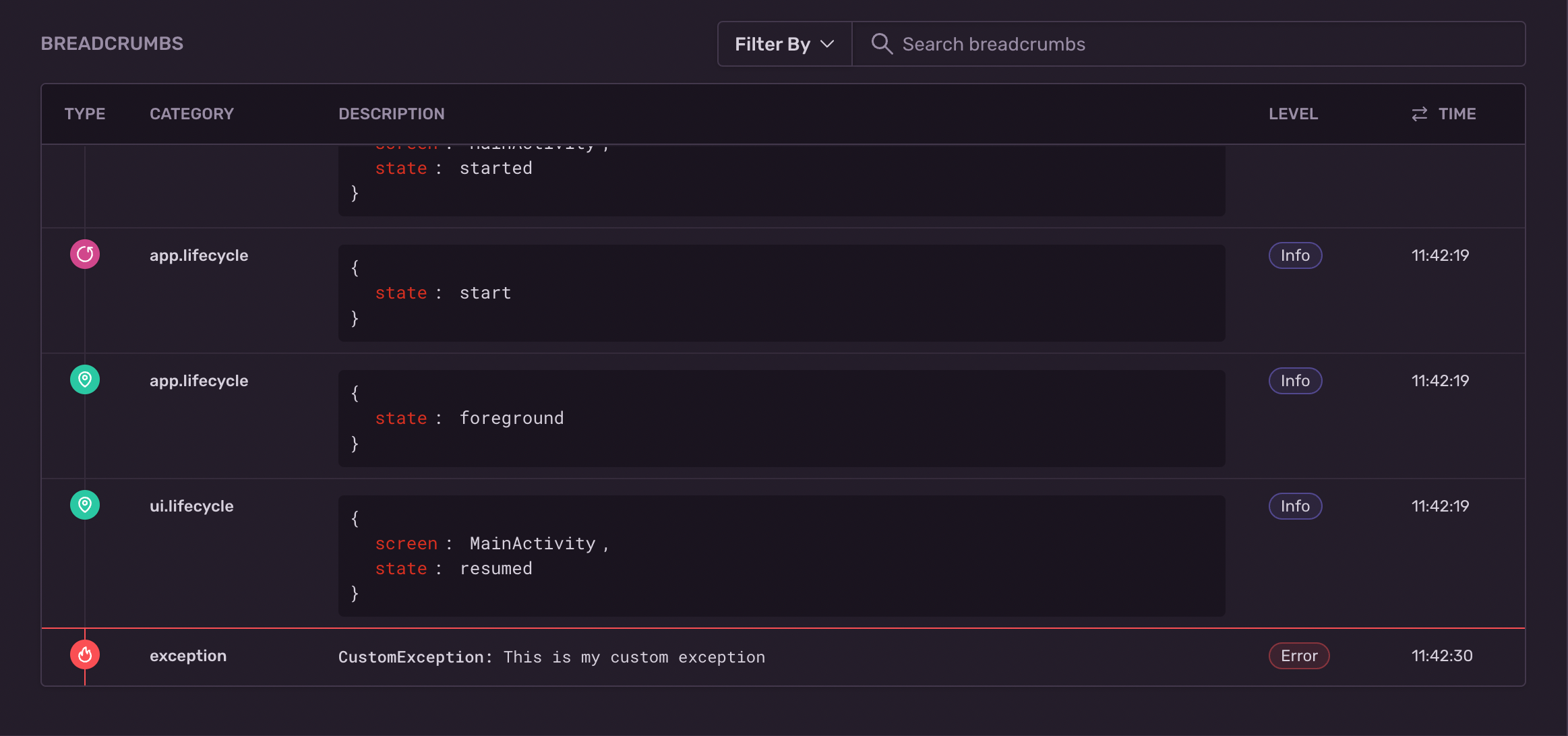Click the ui.lifecycle category label
Image resolution: width=1568 pixels, height=736 pixels.
click(x=191, y=506)
